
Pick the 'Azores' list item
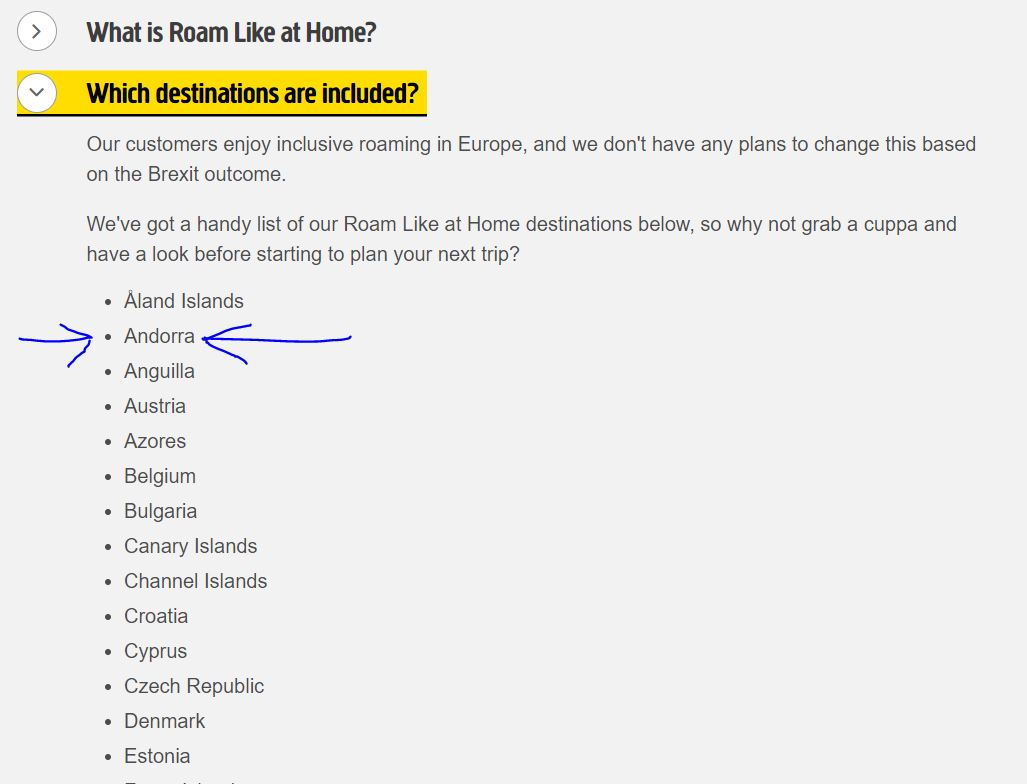pos(155,441)
